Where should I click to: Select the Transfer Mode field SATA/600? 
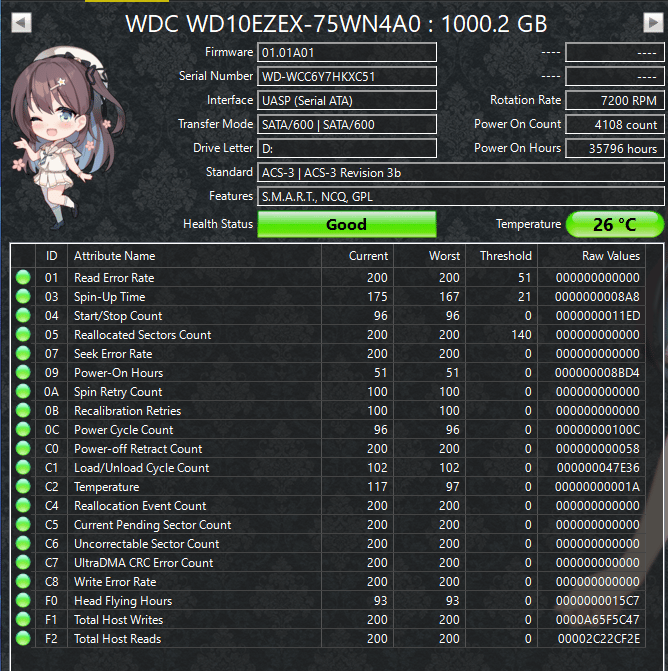347,125
